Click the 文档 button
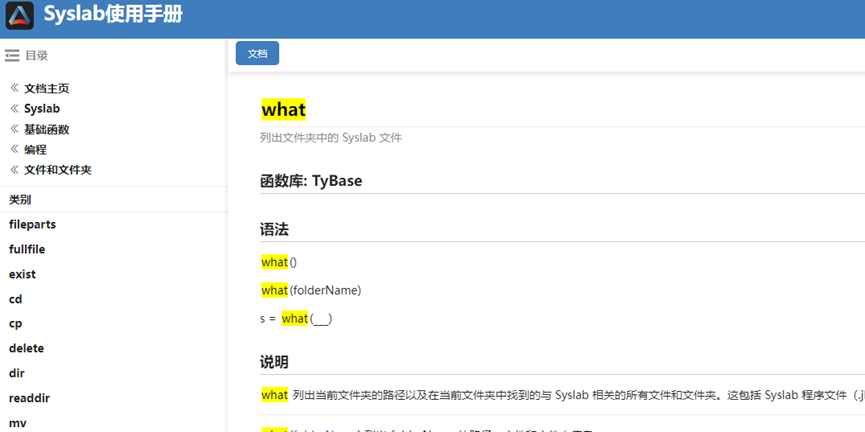This screenshot has width=865, height=432. 258,53
